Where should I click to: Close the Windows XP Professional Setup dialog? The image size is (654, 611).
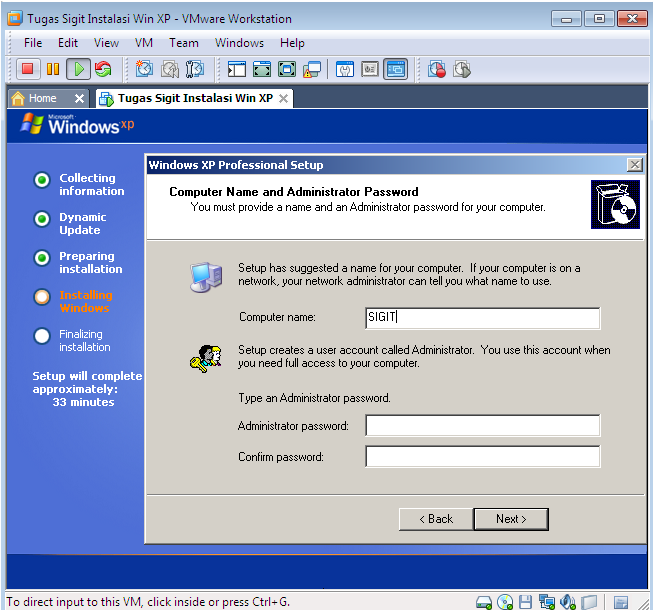(x=634, y=165)
